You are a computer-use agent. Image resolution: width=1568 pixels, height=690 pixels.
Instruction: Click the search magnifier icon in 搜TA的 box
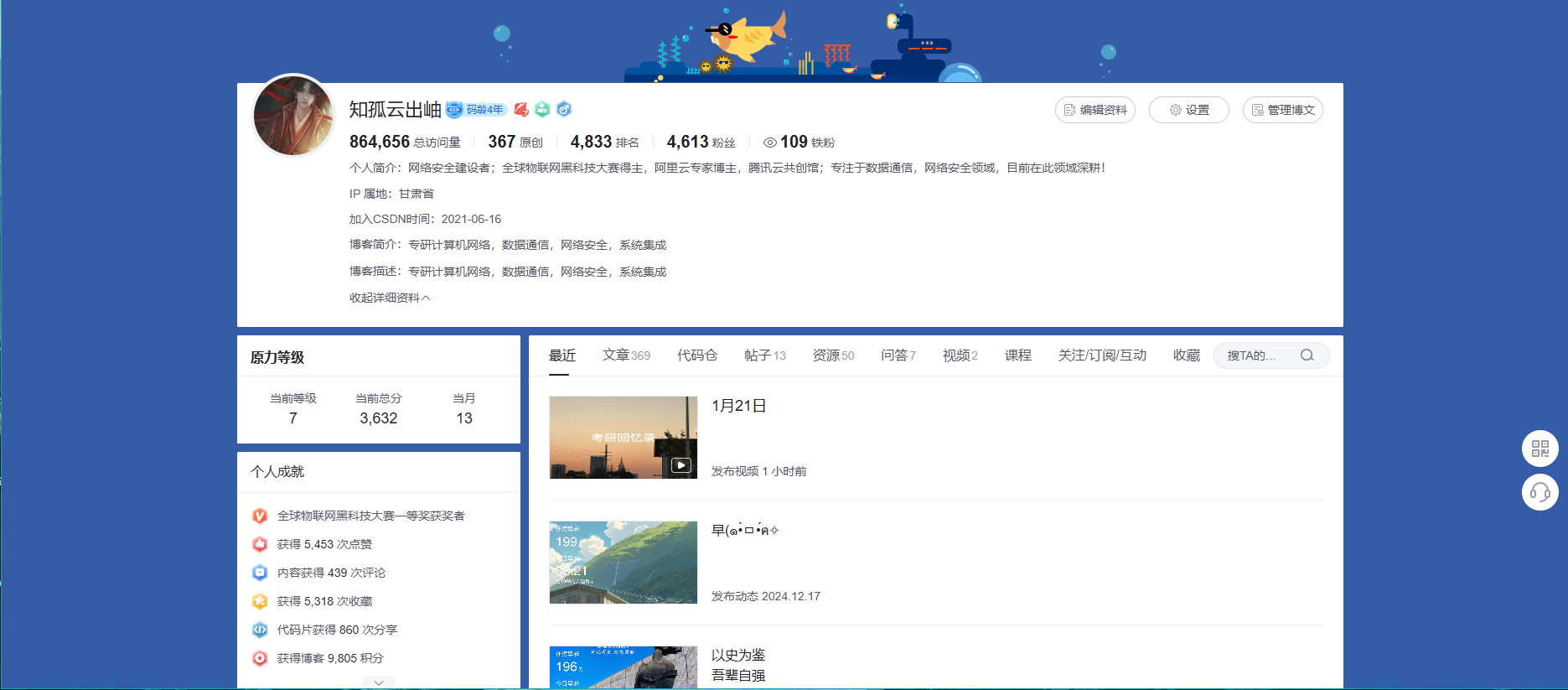tap(1307, 355)
